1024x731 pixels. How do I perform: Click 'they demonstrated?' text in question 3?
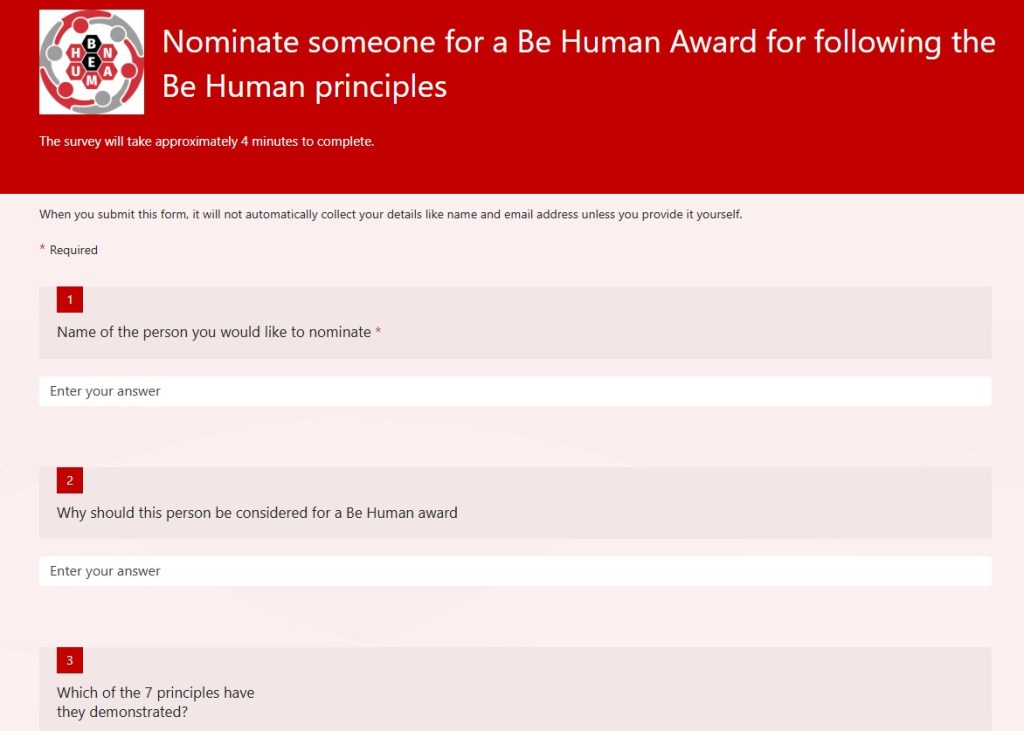pos(122,713)
